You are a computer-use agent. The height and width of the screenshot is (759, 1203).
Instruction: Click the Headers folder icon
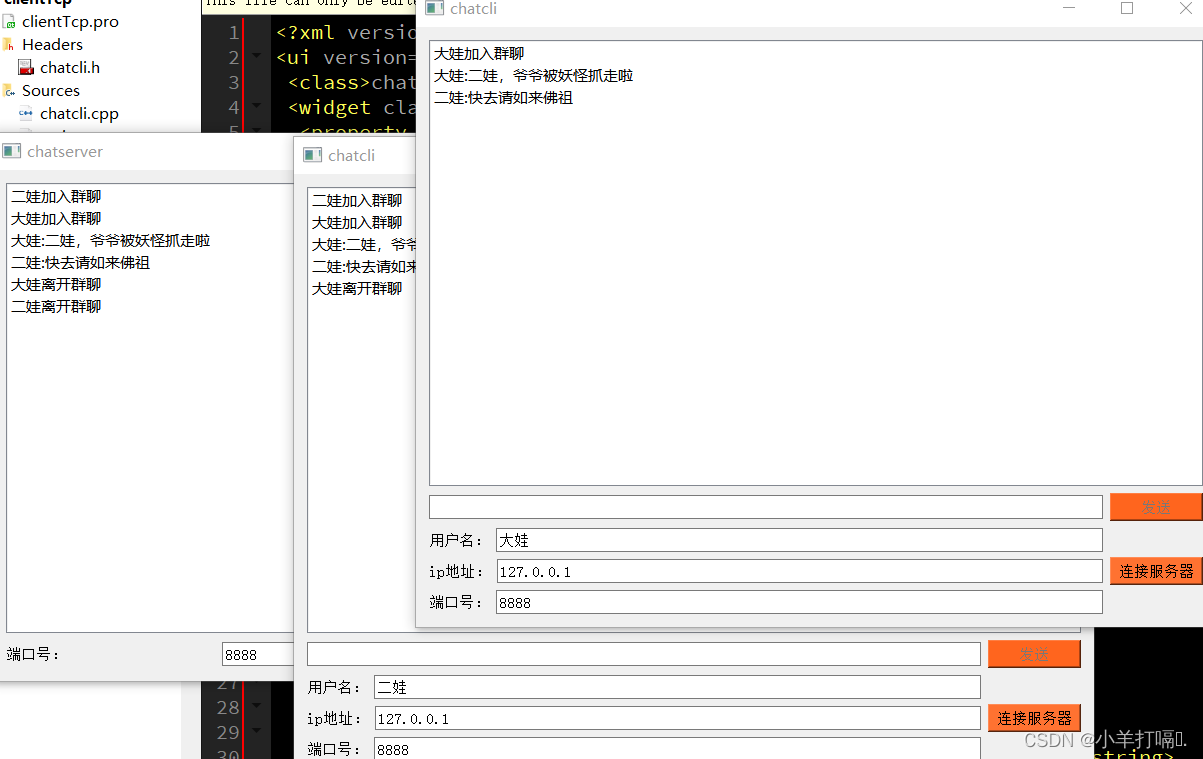pyautogui.click(x=9, y=44)
